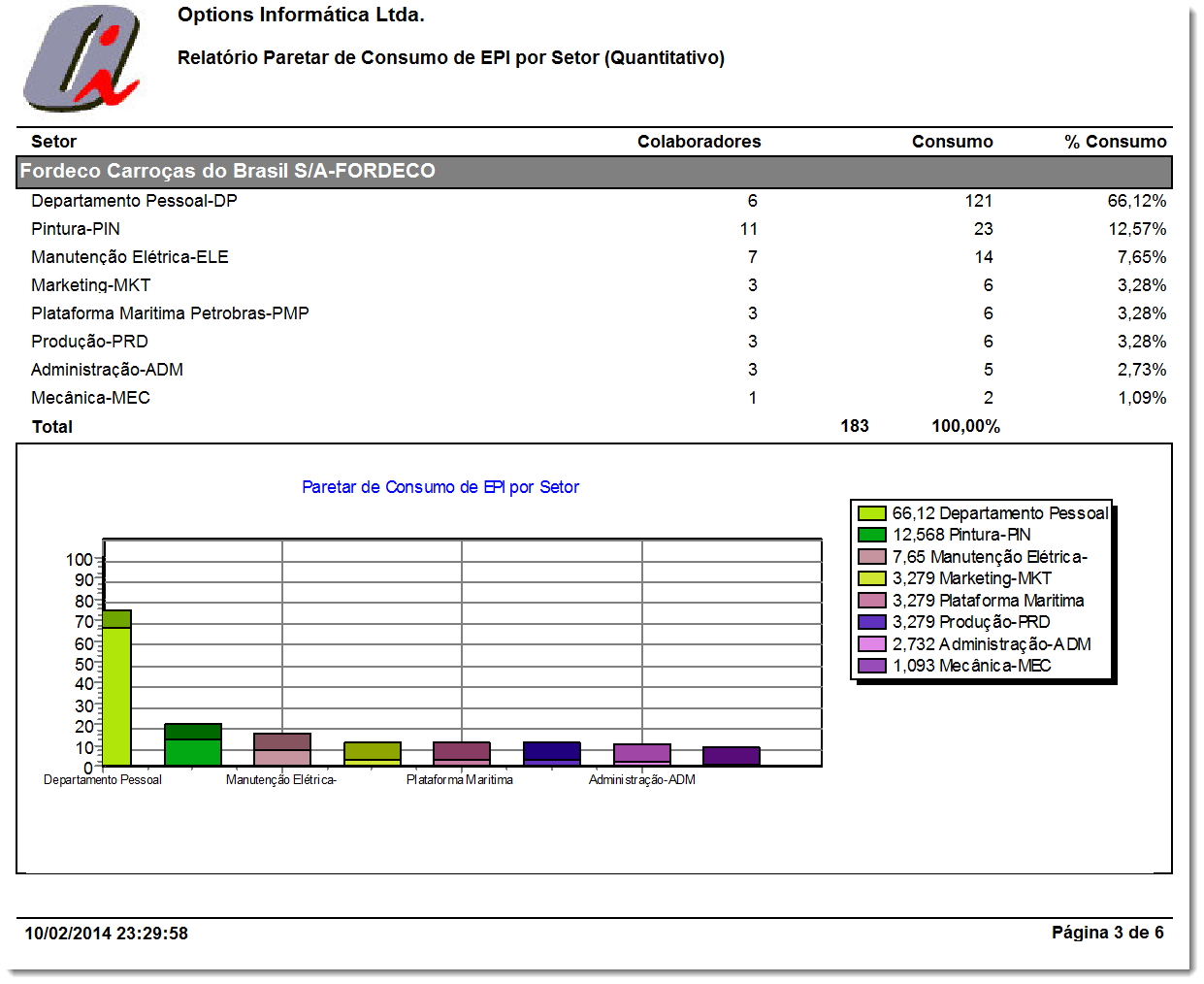1204x984 pixels.
Task: Select the 'Fordeco Carroças do Brasil S/A-FORDECO' group row
Action: [594, 172]
